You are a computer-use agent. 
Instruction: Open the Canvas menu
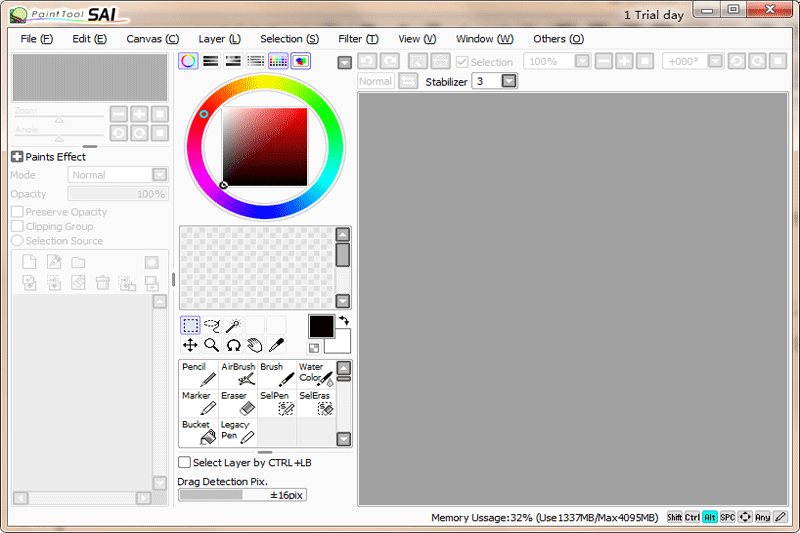(152, 39)
